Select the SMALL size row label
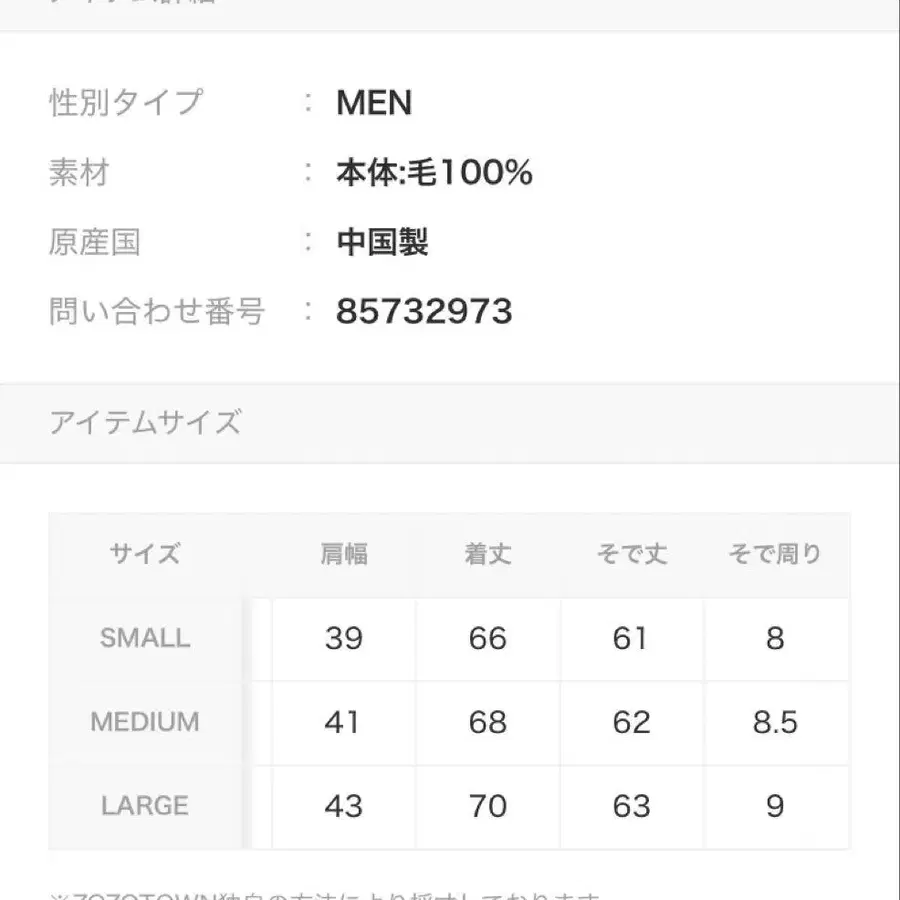 tap(145, 638)
